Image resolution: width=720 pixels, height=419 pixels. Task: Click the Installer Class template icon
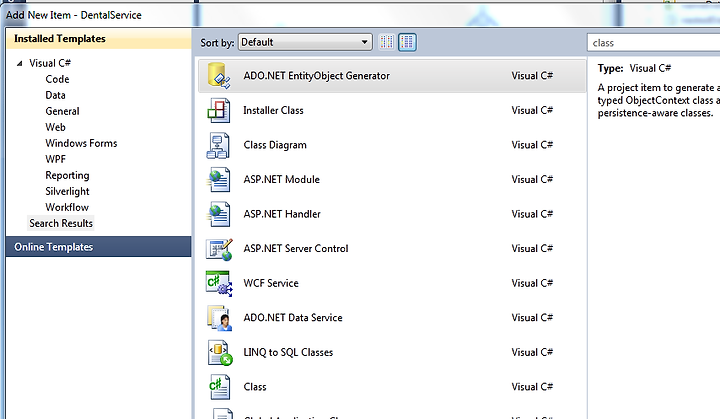point(219,110)
